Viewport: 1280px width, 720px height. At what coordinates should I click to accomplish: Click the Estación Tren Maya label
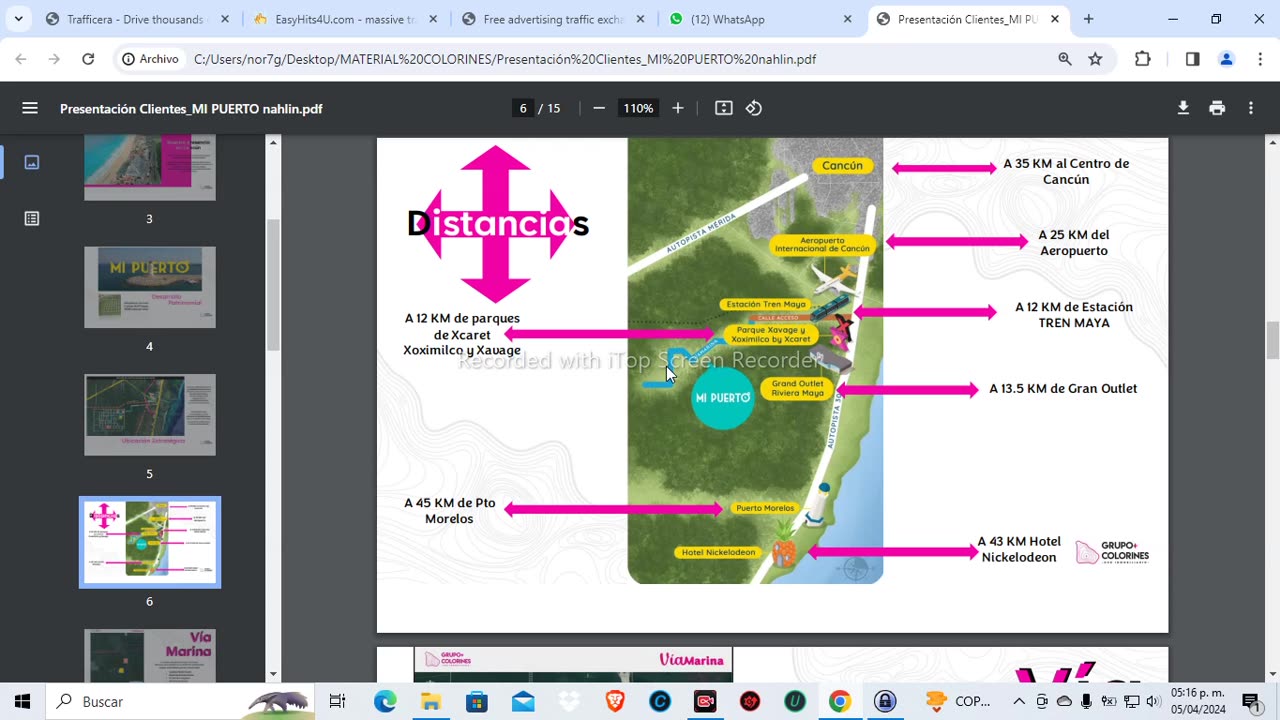pos(766,304)
